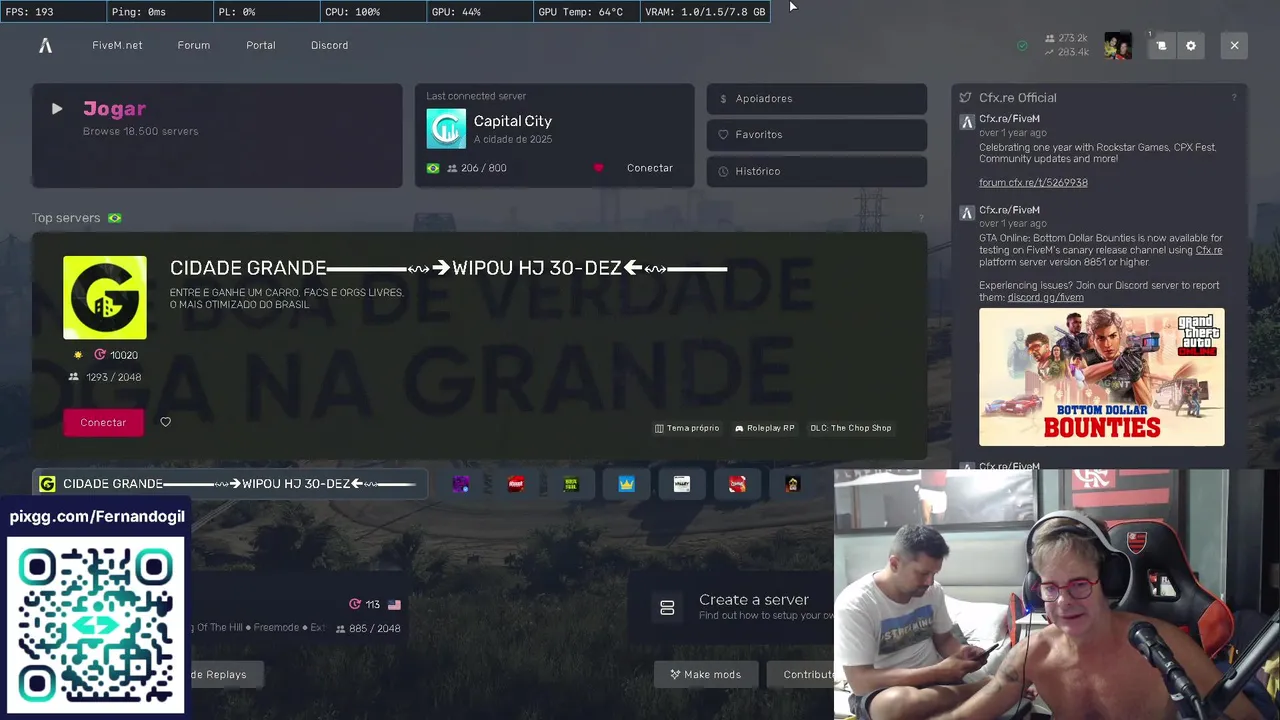Viewport: 1280px width, 720px height.
Task: Click the Cidade Grande server logo
Action: [x=105, y=298]
